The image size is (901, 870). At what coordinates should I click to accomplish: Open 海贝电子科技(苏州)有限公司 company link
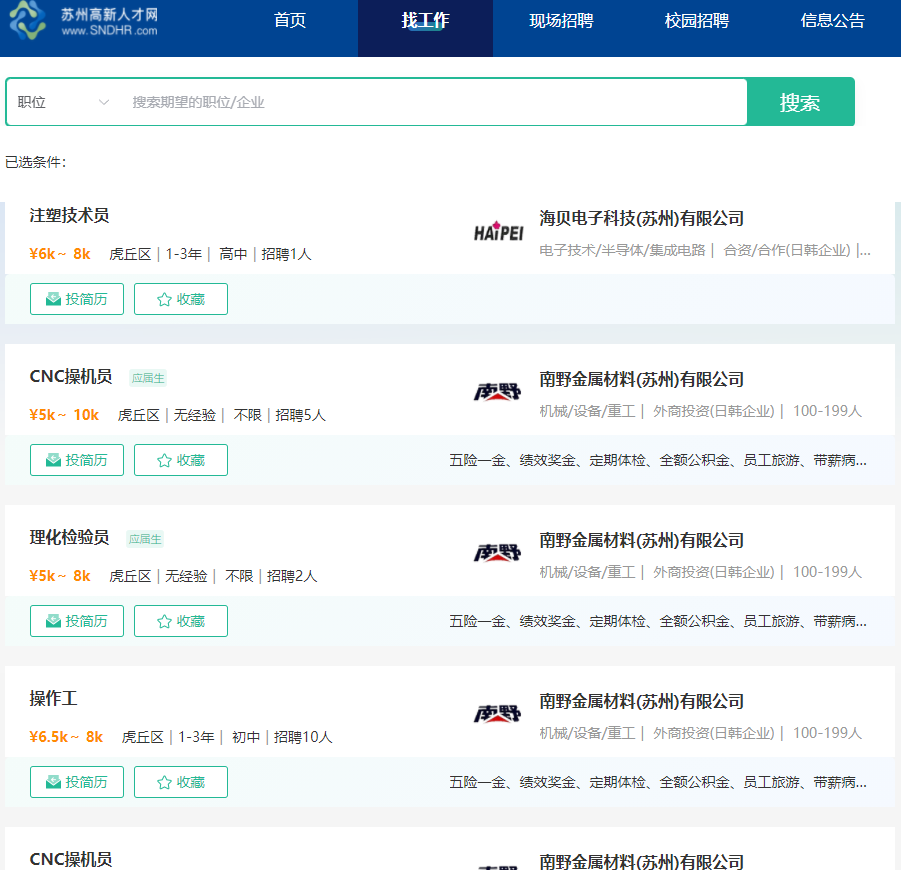[x=642, y=218]
